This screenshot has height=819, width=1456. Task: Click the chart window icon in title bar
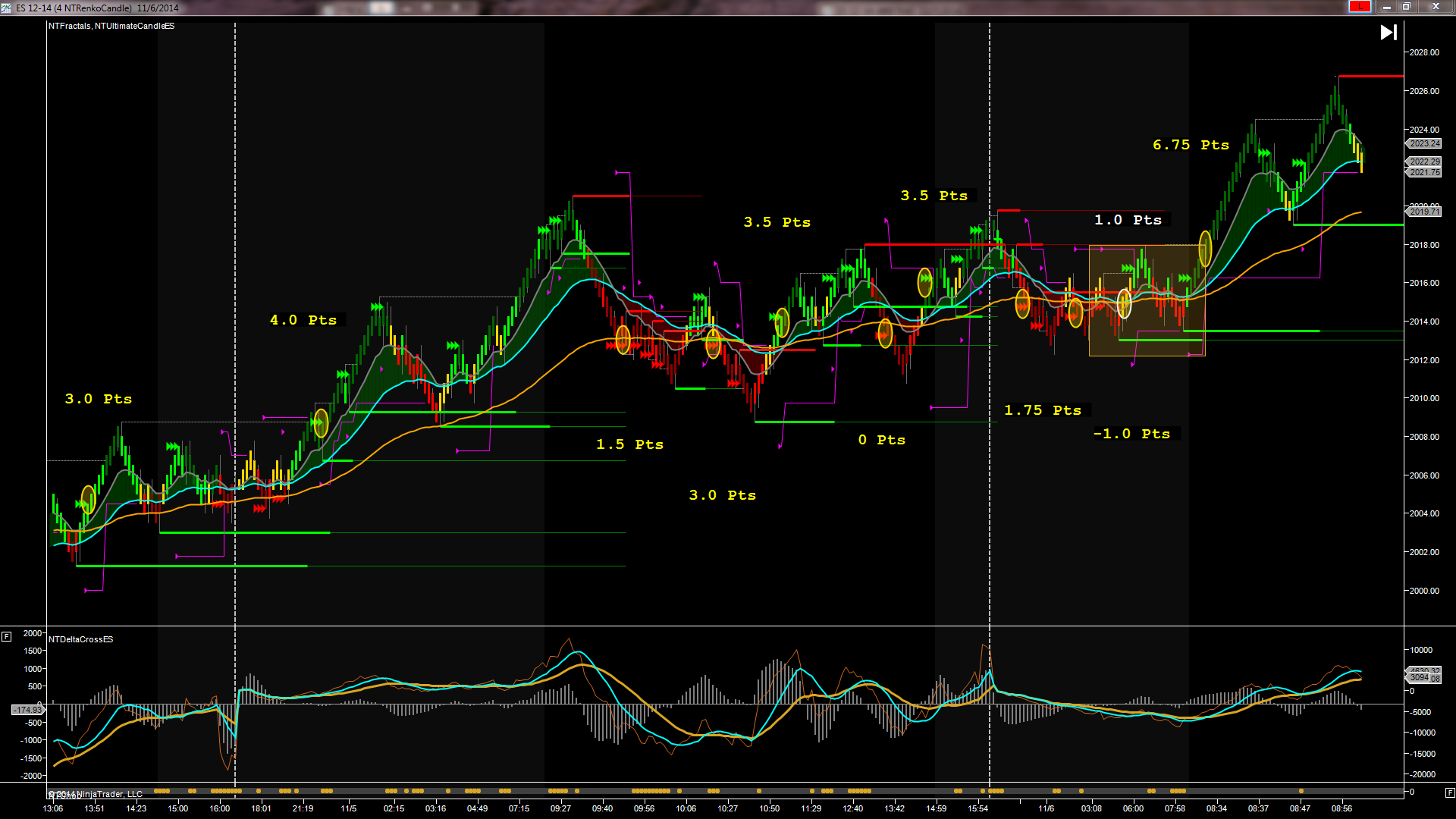(x=7, y=8)
